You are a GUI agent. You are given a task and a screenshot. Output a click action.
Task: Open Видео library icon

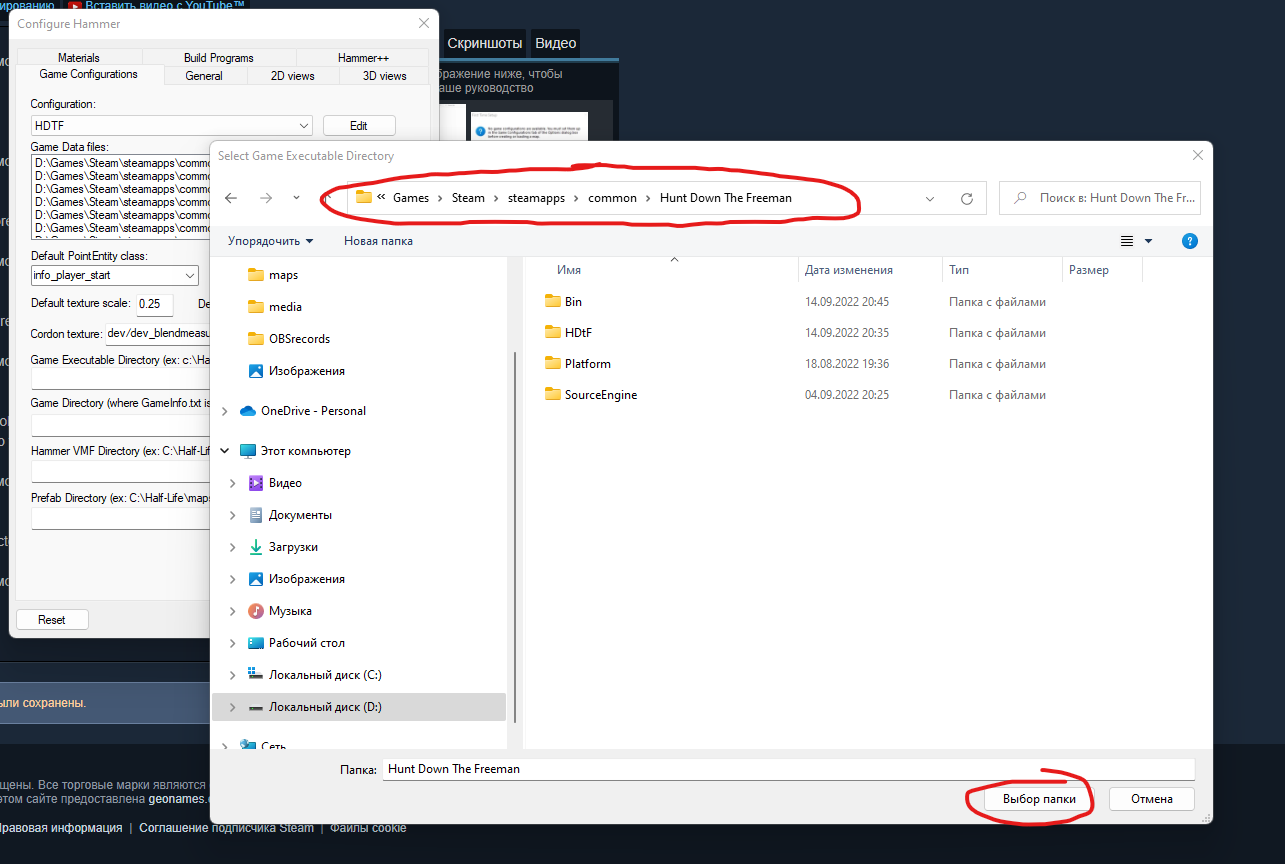point(255,483)
